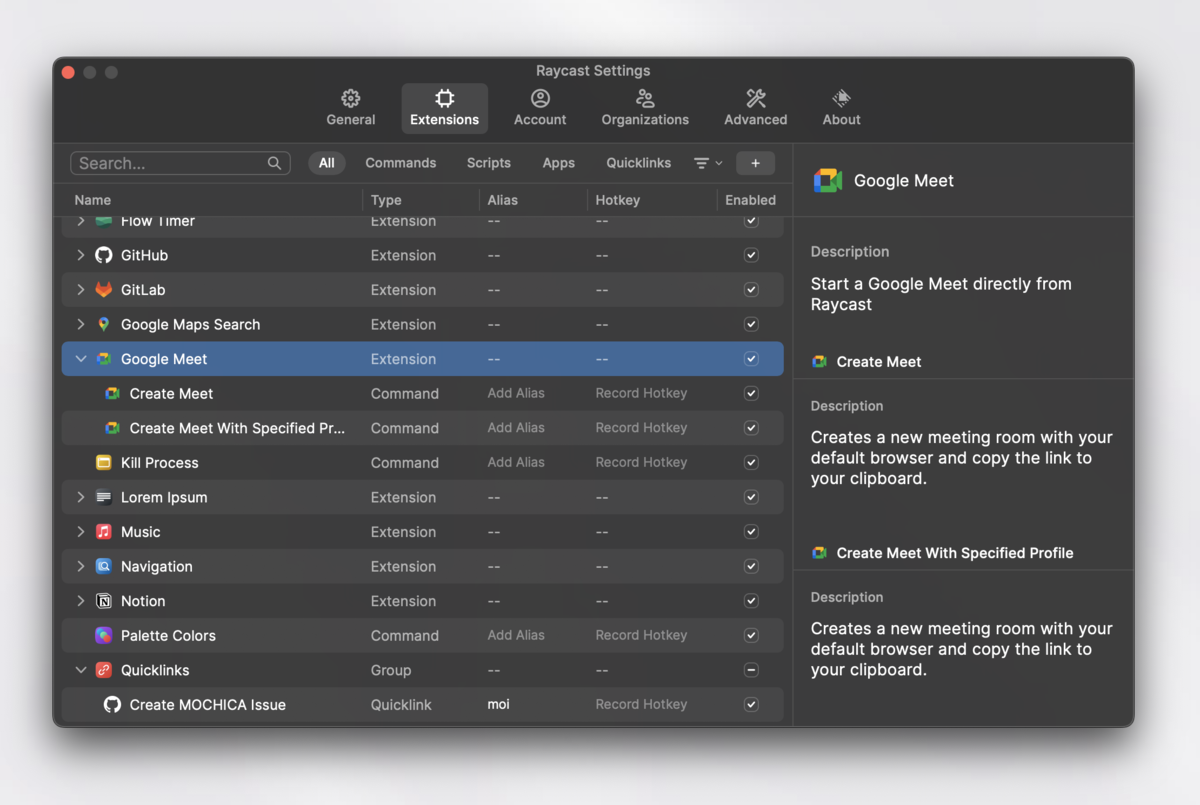Click the Google Maps Search pin icon
The height and width of the screenshot is (805, 1200).
(x=104, y=324)
